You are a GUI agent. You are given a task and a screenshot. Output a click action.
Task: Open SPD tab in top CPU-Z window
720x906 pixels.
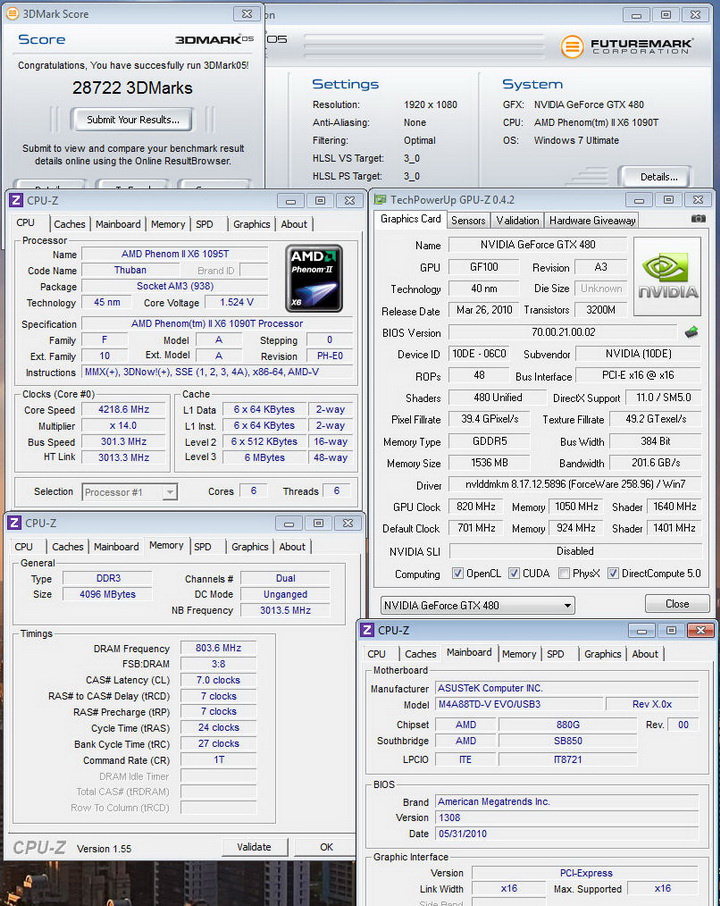pos(204,224)
